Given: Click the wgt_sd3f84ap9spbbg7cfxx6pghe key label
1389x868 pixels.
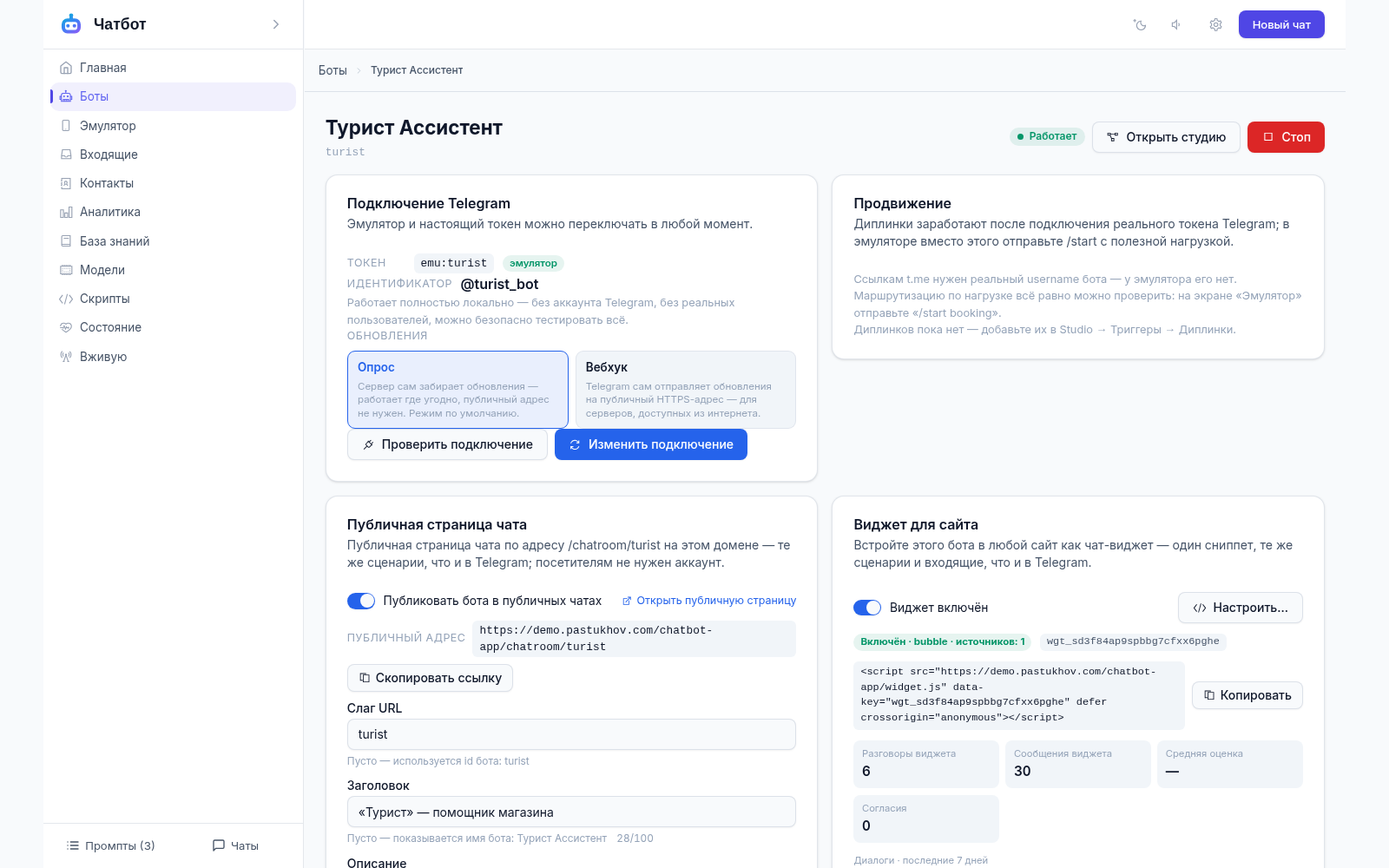Looking at the screenshot, I should pyautogui.click(x=1133, y=641).
